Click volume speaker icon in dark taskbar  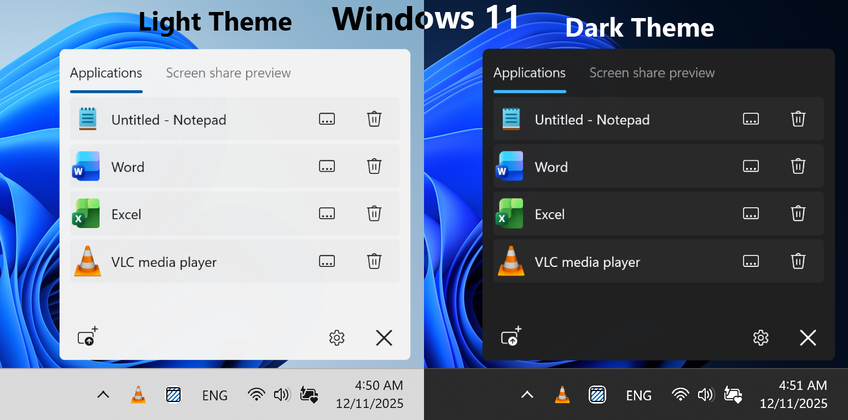coord(706,395)
